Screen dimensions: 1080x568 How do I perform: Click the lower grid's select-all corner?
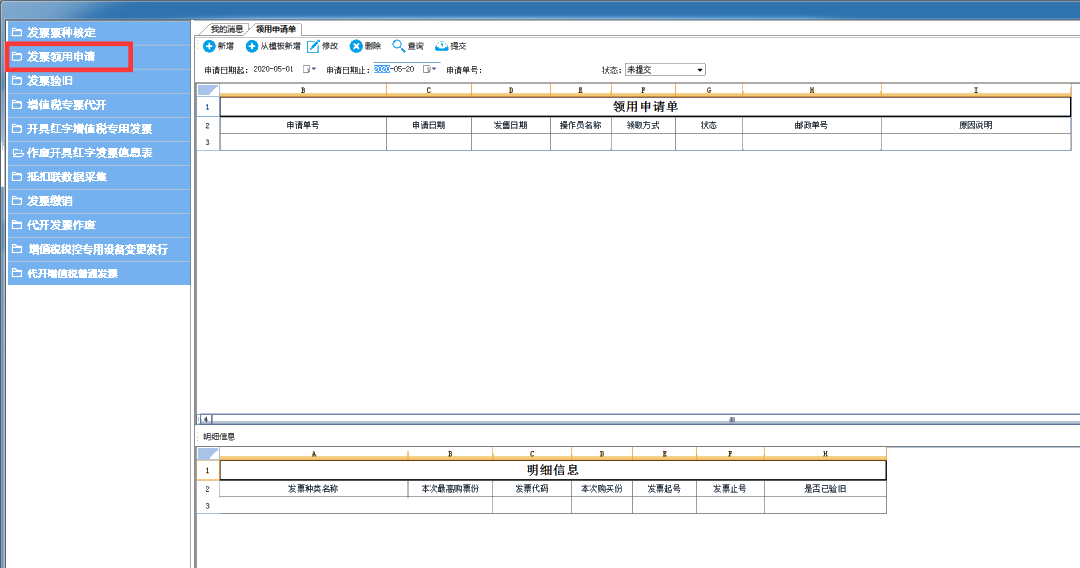pos(208,454)
